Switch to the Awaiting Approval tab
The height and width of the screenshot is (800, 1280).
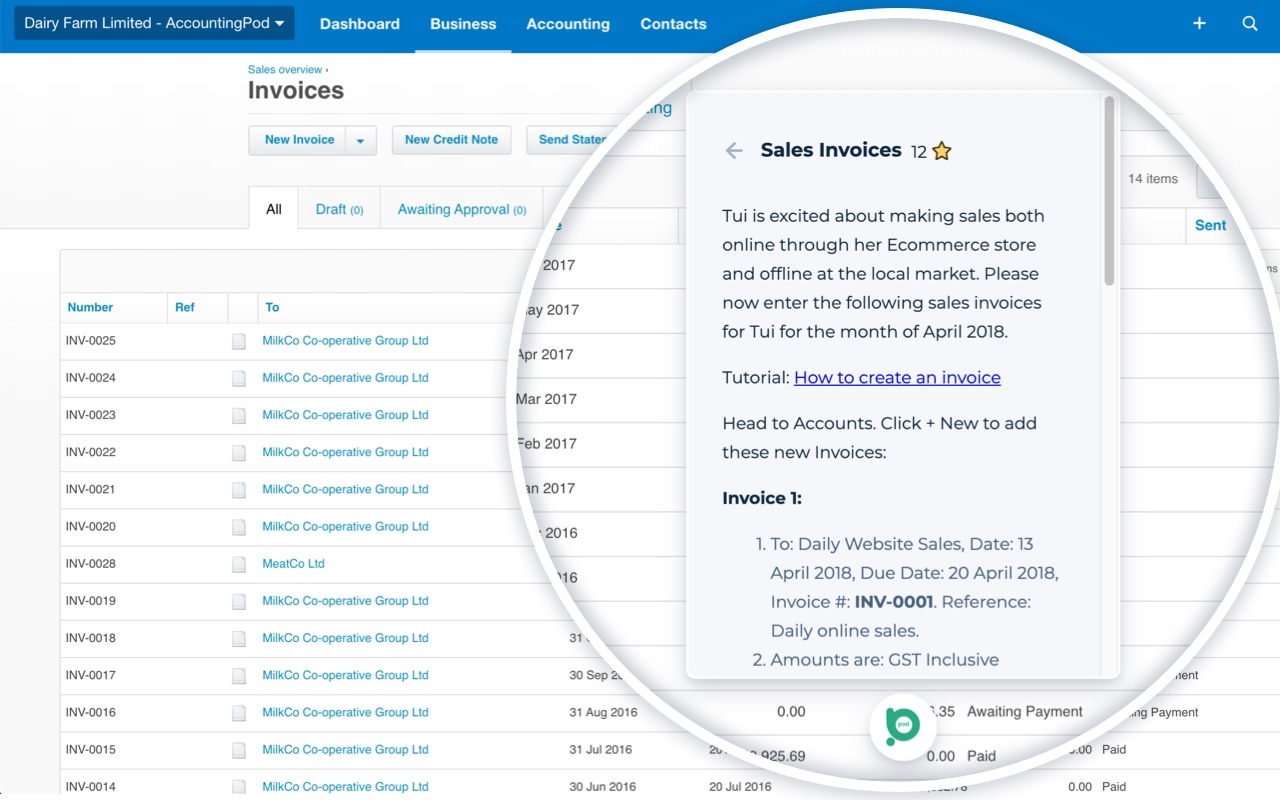pyautogui.click(x=462, y=209)
